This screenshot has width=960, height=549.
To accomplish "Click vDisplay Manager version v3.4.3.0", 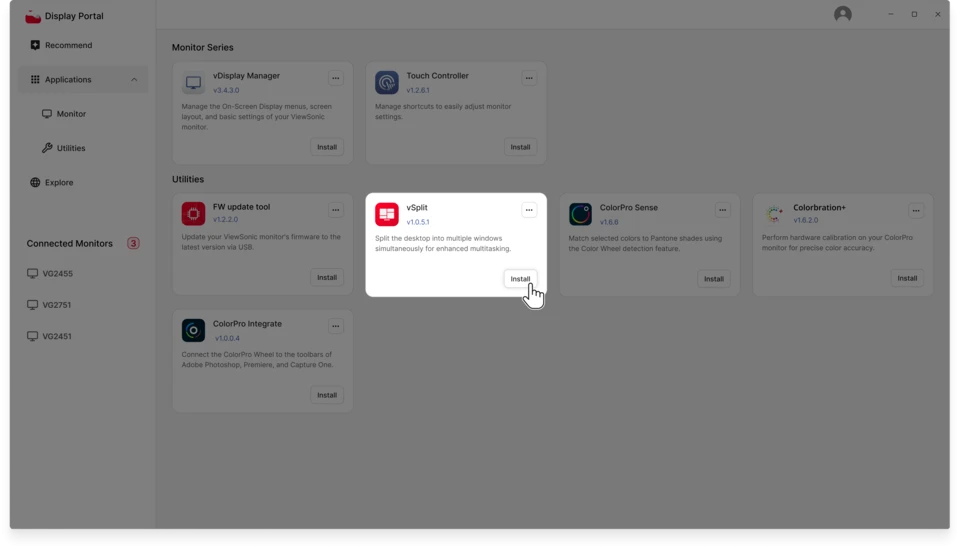I will (x=226, y=90).
